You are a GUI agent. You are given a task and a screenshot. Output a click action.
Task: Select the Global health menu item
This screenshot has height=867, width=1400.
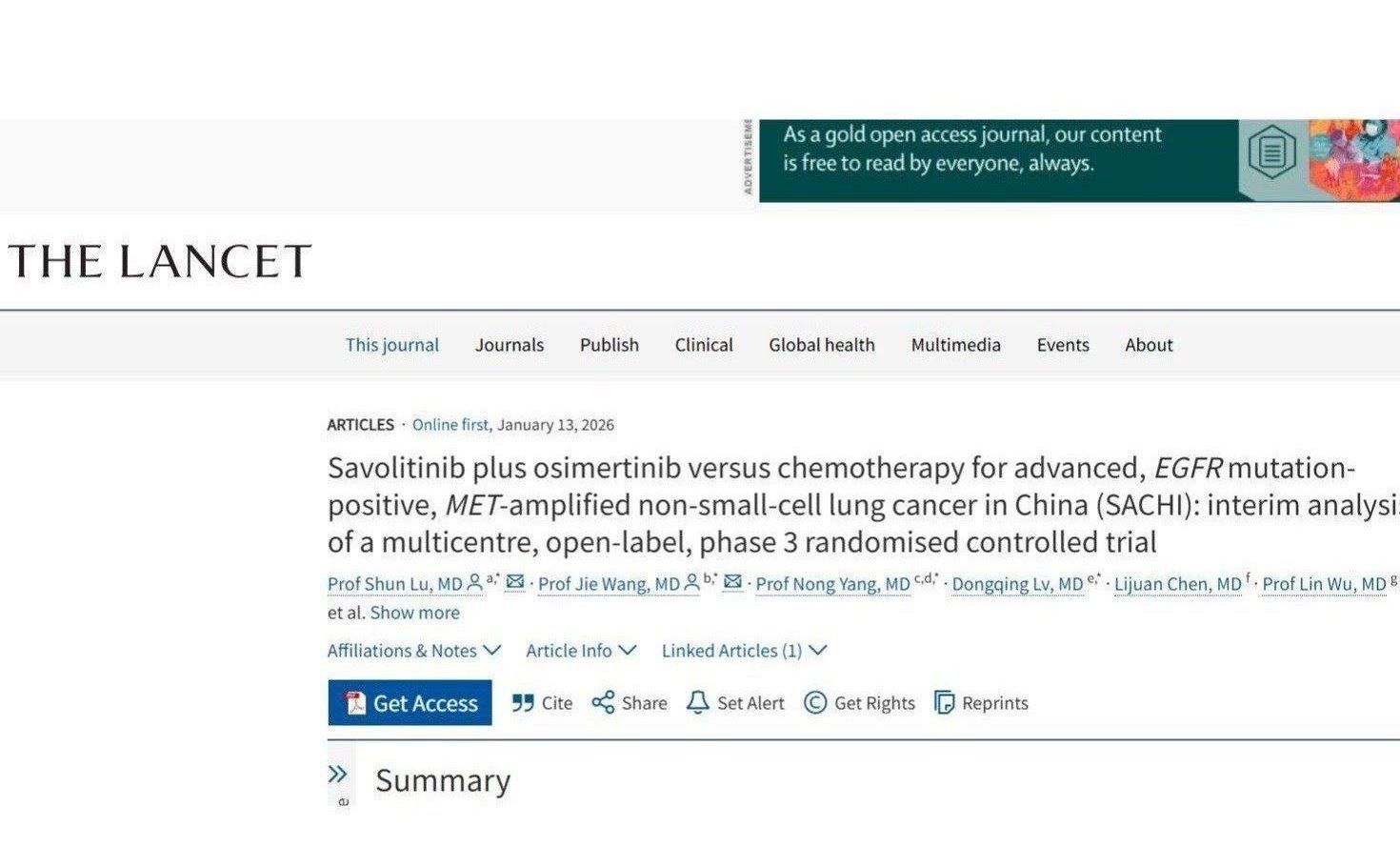point(822,345)
